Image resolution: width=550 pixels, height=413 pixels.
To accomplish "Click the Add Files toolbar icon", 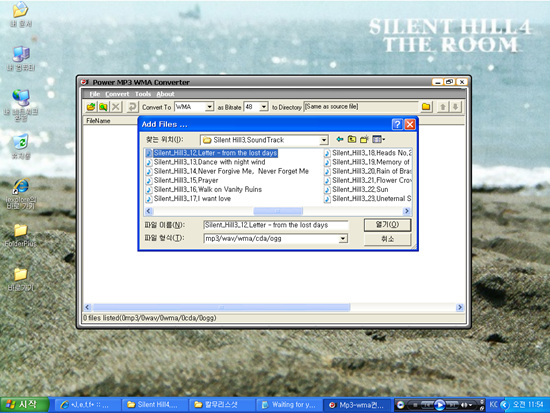I will (91, 107).
